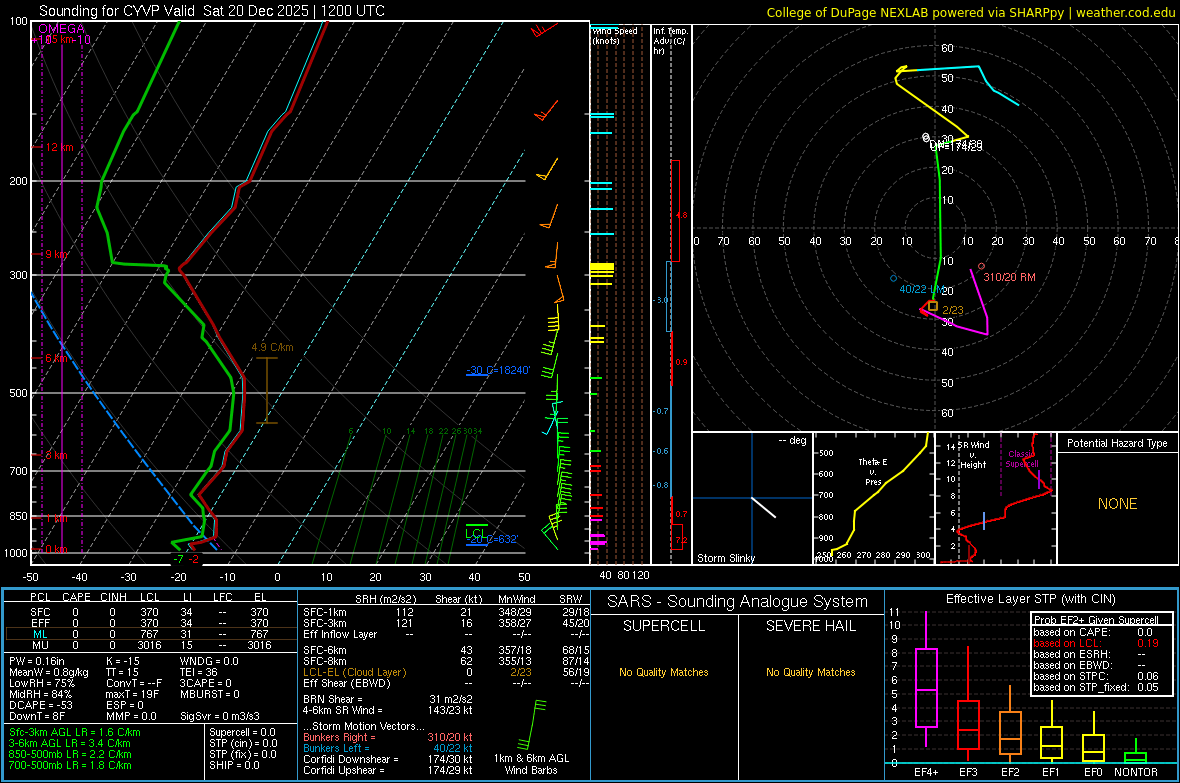Select the highlighted 'ML' parcel row
This screenshot has width=1180, height=783.
tap(149, 634)
